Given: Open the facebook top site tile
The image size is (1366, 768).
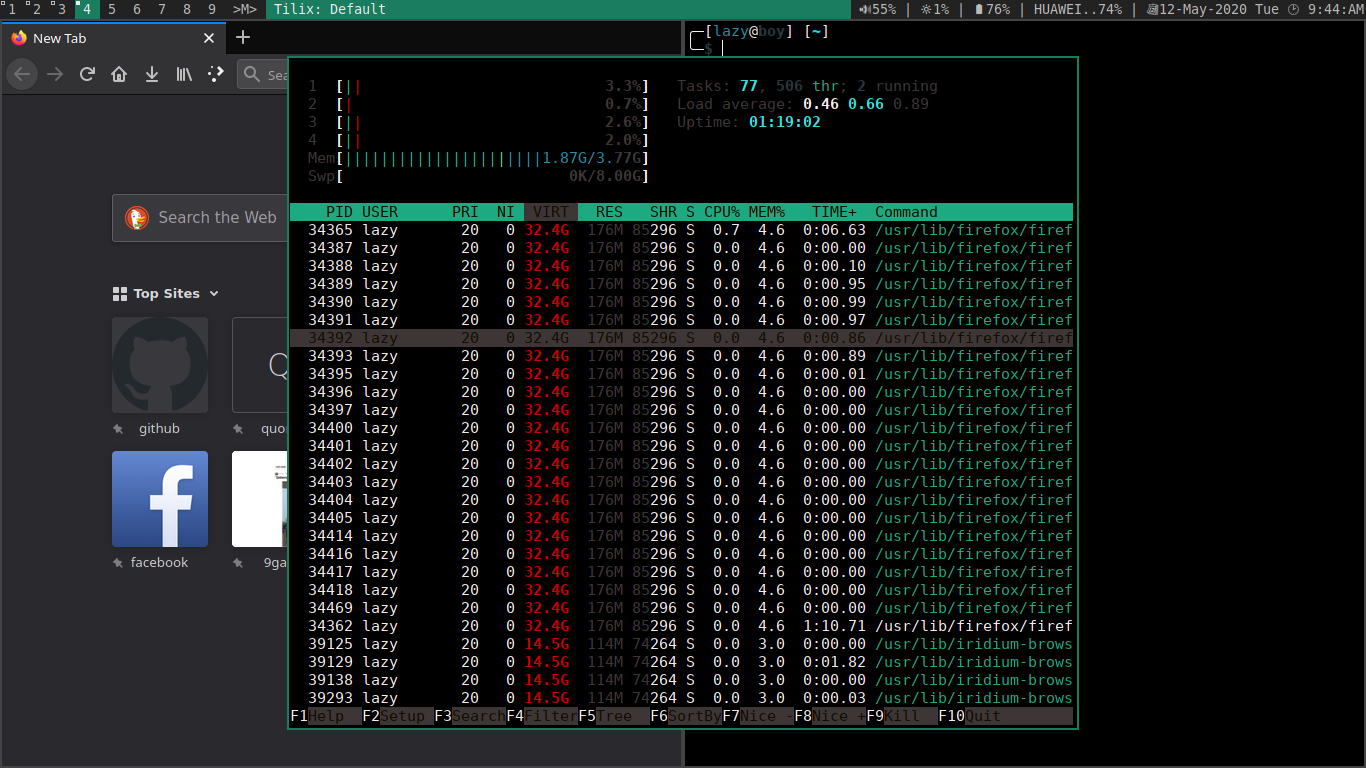Looking at the screenshot, I should tap(160, 499).
